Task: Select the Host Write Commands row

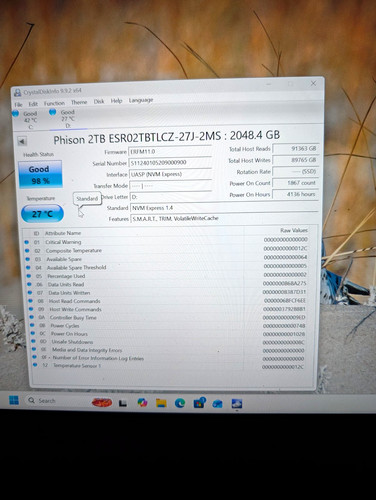Action: tap(167, 309)
